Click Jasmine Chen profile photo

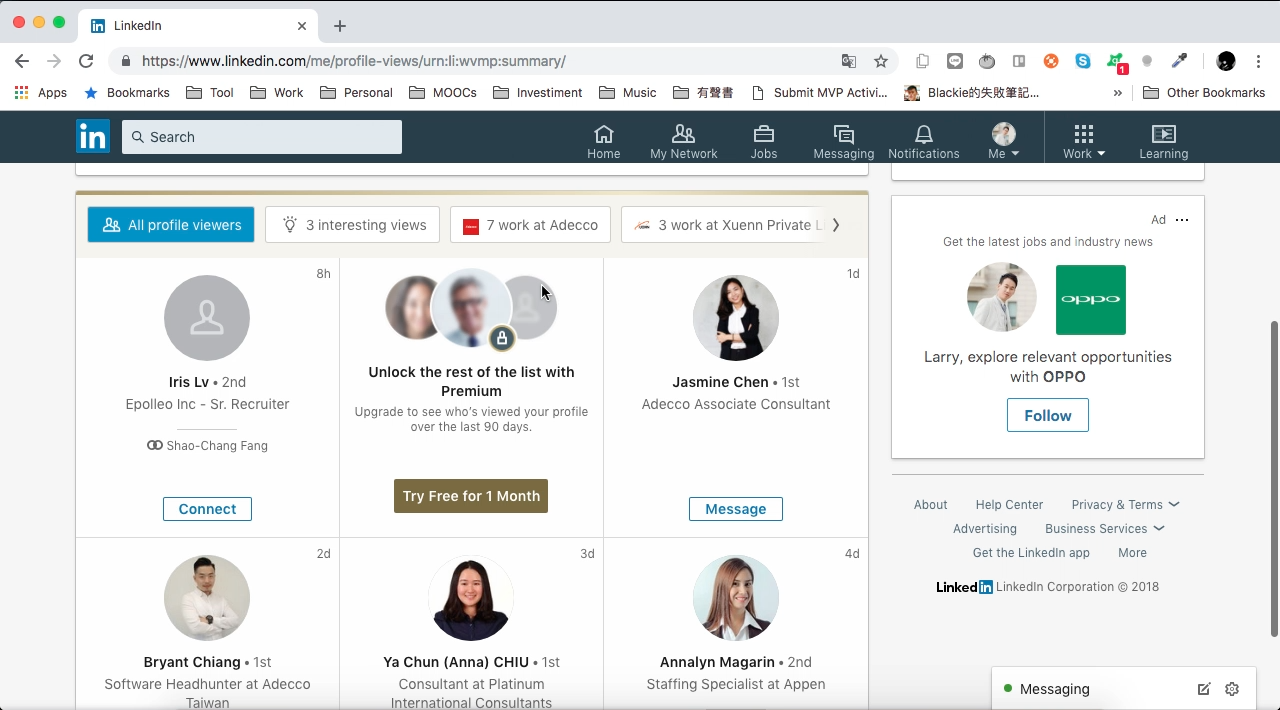[x=736, y=318]
